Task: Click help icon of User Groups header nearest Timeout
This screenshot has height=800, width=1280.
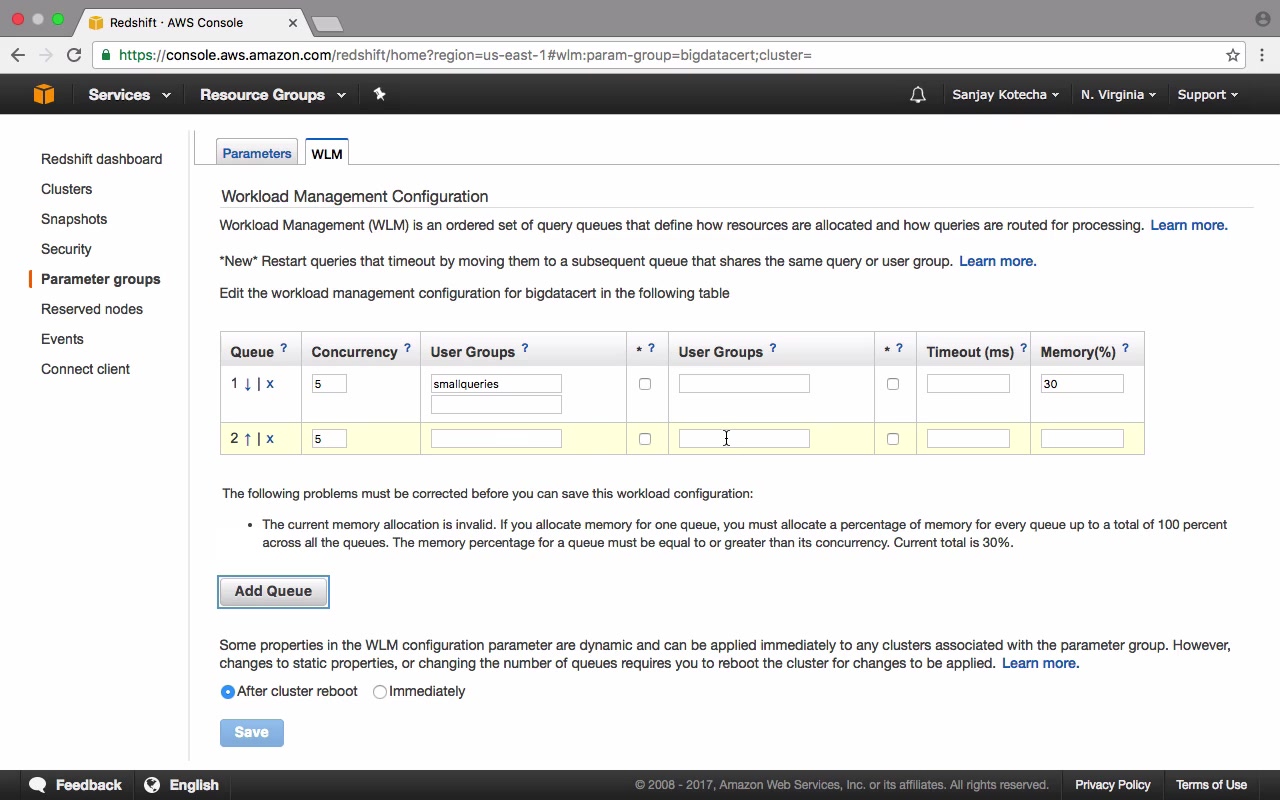Action: [773, 348]
